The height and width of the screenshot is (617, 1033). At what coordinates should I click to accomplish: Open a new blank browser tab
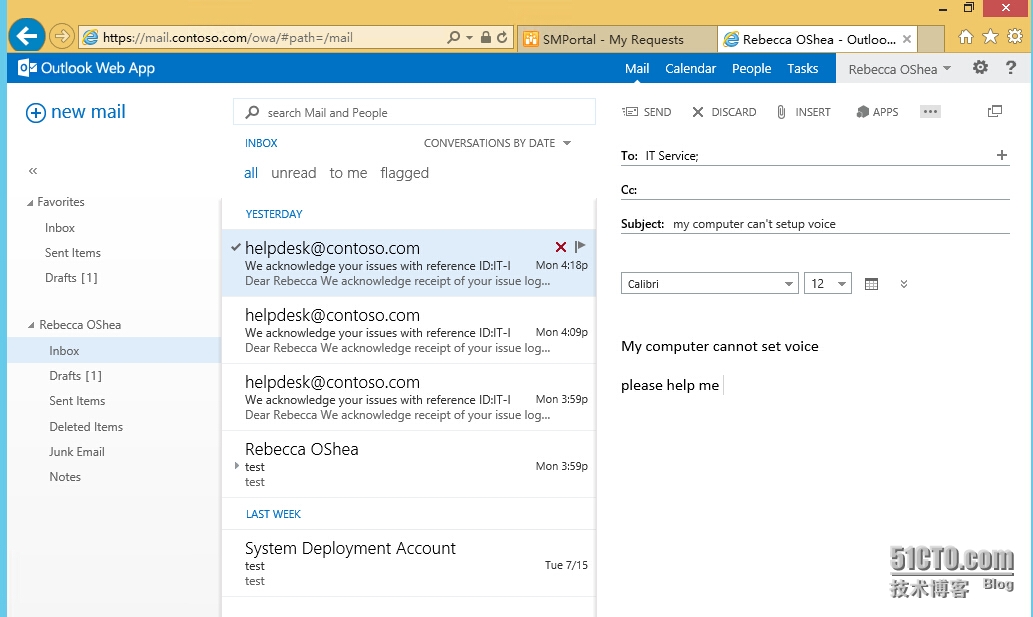point(930,39)
